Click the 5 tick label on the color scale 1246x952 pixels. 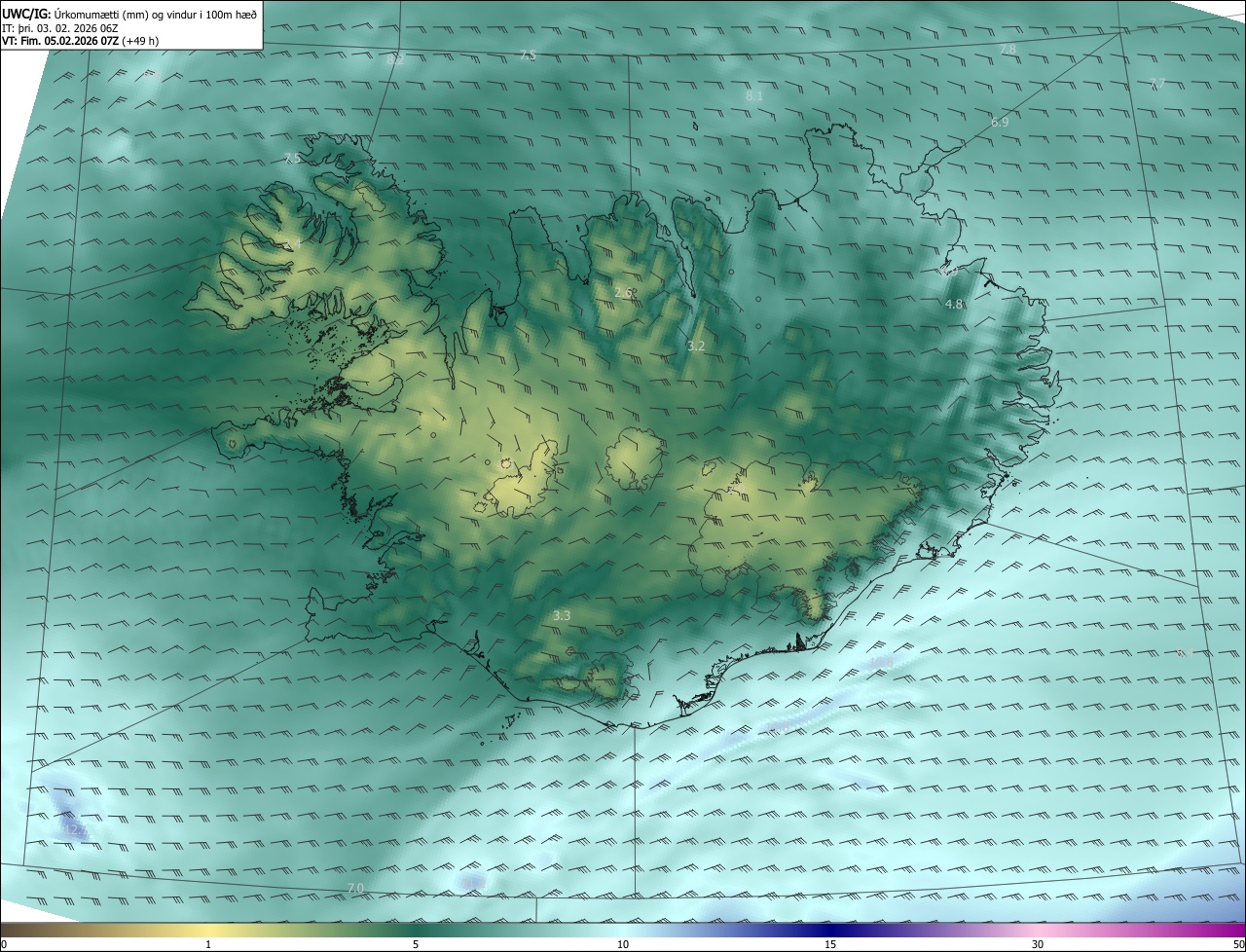click(x=416, y=944)
